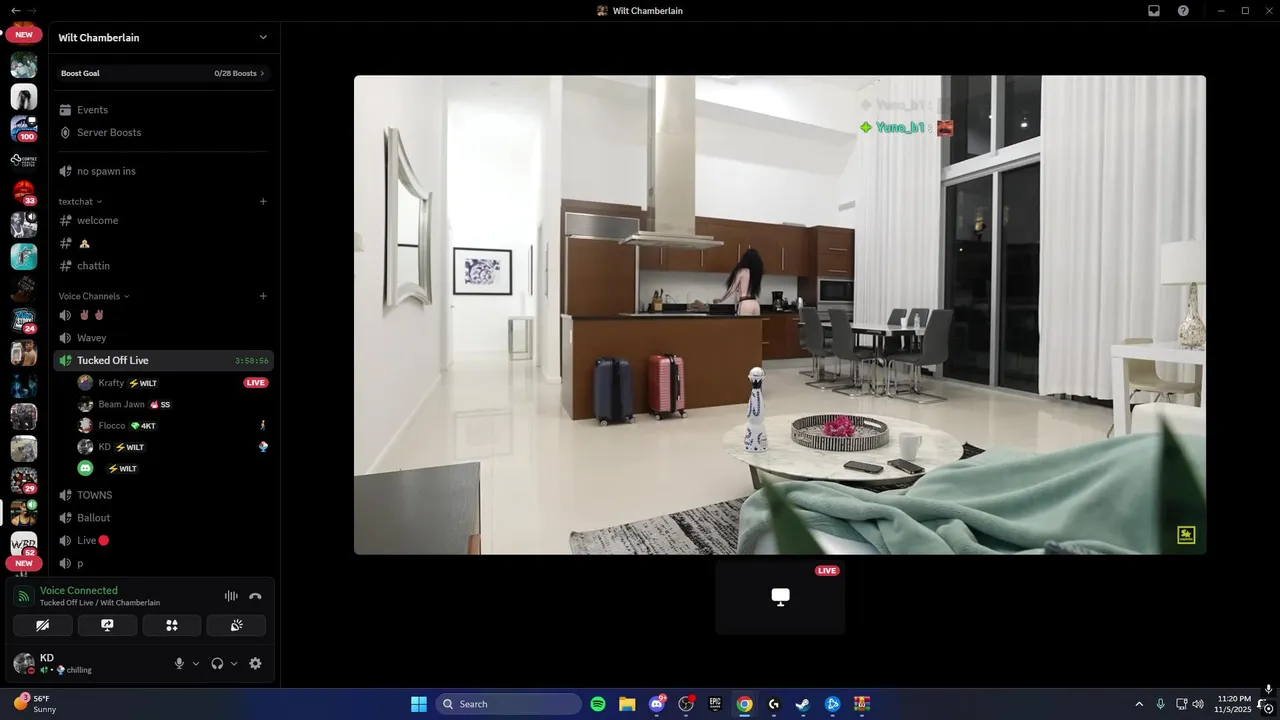
Task: Open the server with 100 notification badge
Action: point(24,128)
